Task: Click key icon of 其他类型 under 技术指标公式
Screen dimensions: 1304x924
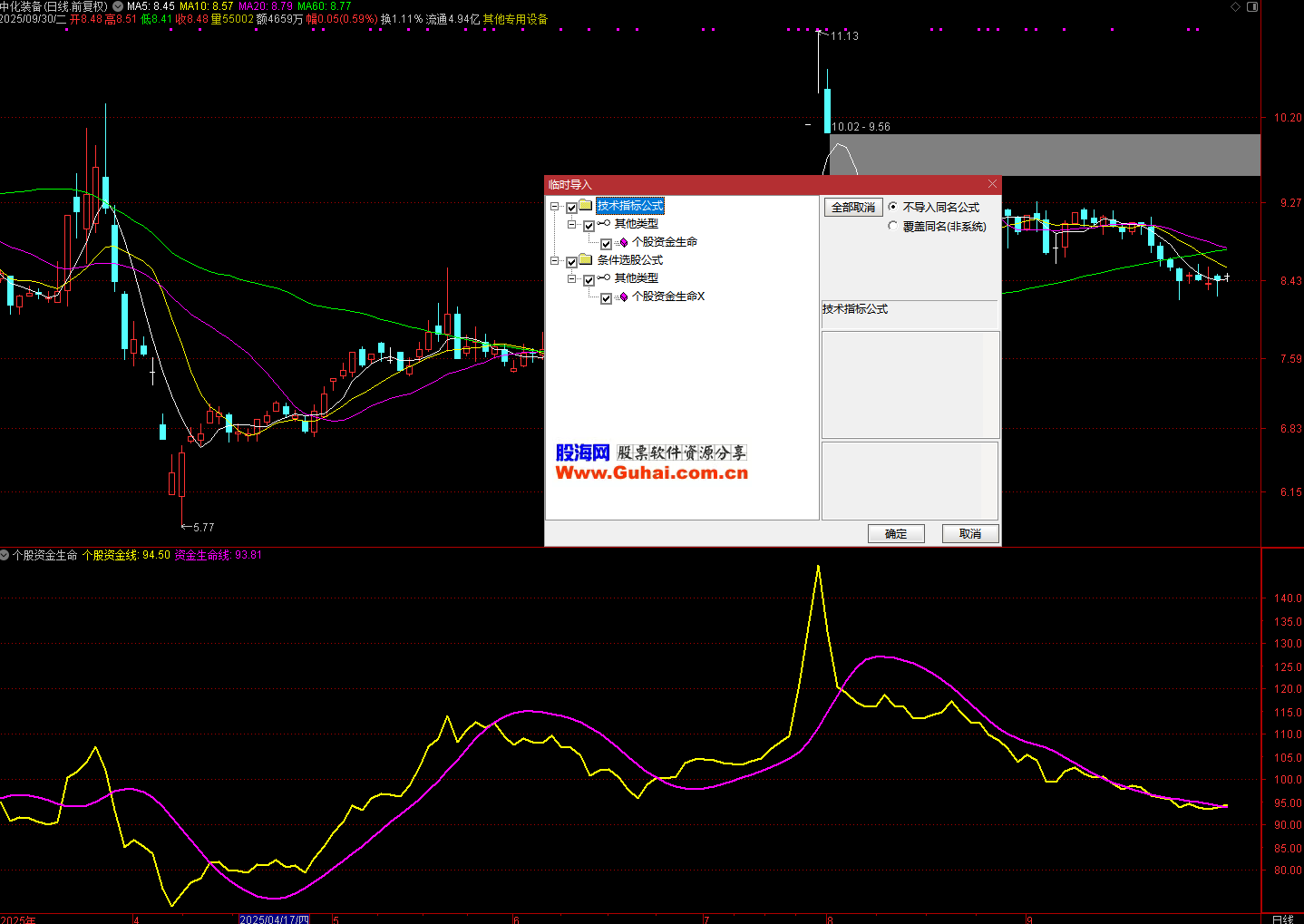Action: (604, 224)
